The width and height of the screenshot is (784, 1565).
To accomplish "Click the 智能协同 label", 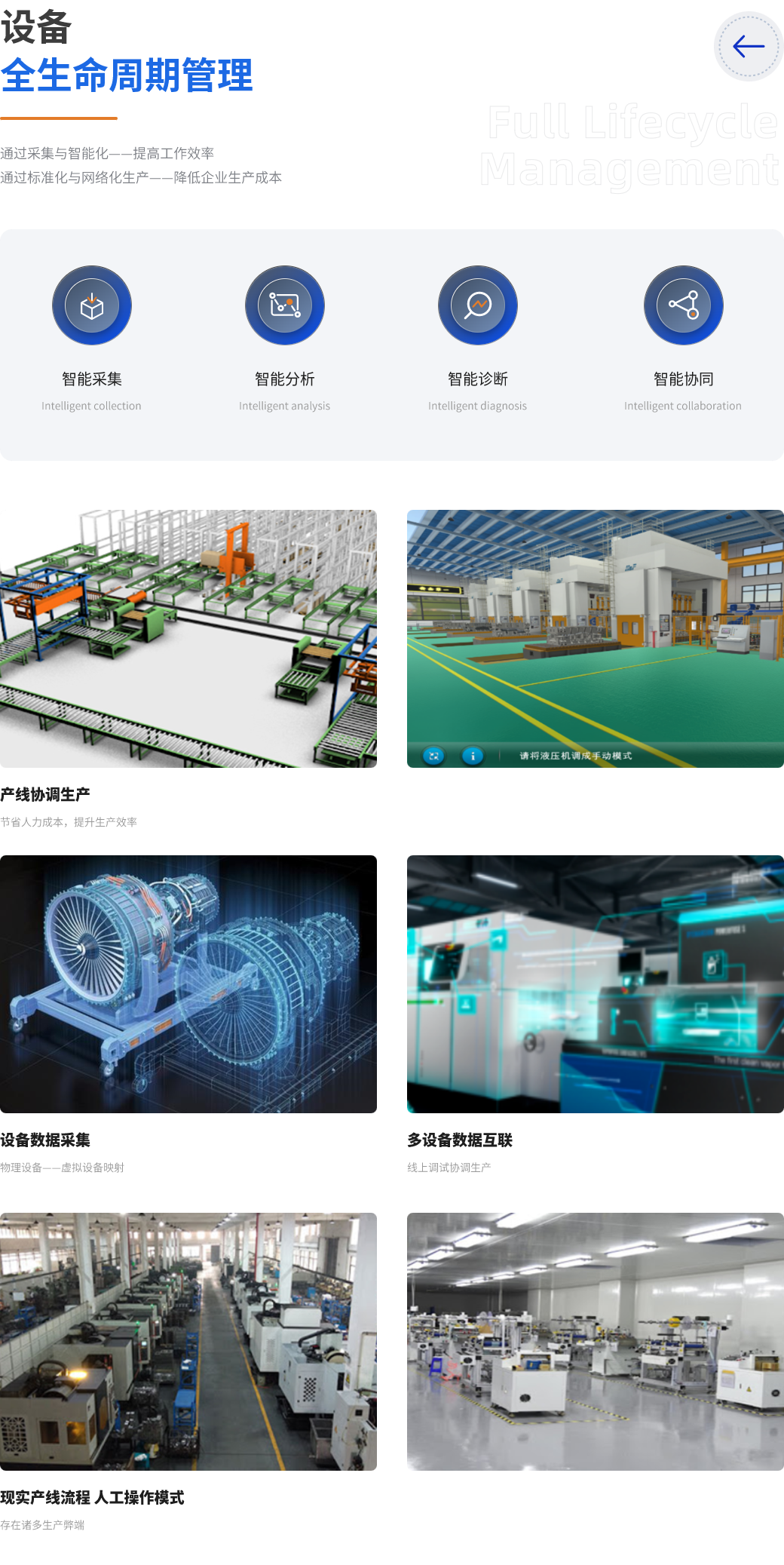I will click(684, 379).
